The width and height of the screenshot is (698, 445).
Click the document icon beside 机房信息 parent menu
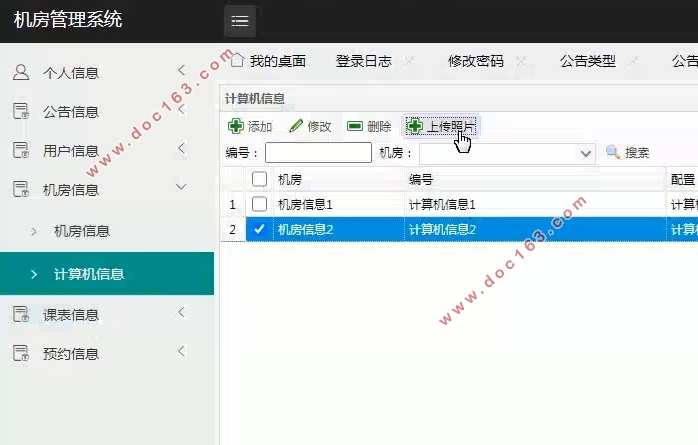point(21,189)
